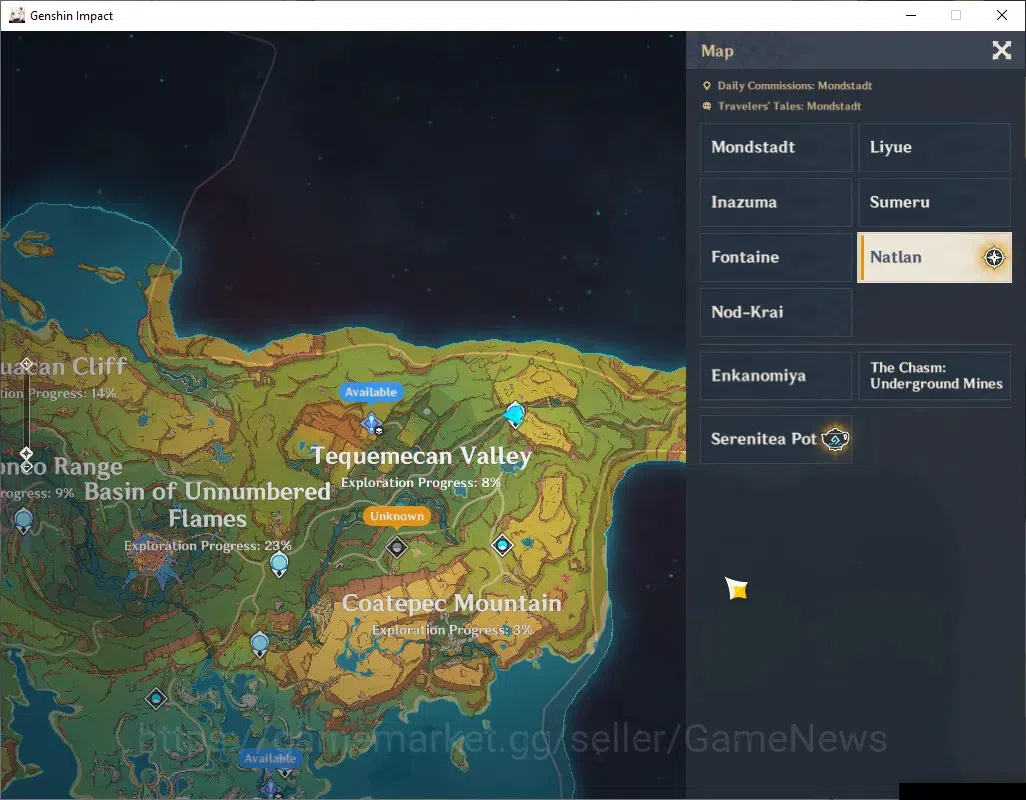Click the Tequemecan Valley area label

[x=421, y=456]
